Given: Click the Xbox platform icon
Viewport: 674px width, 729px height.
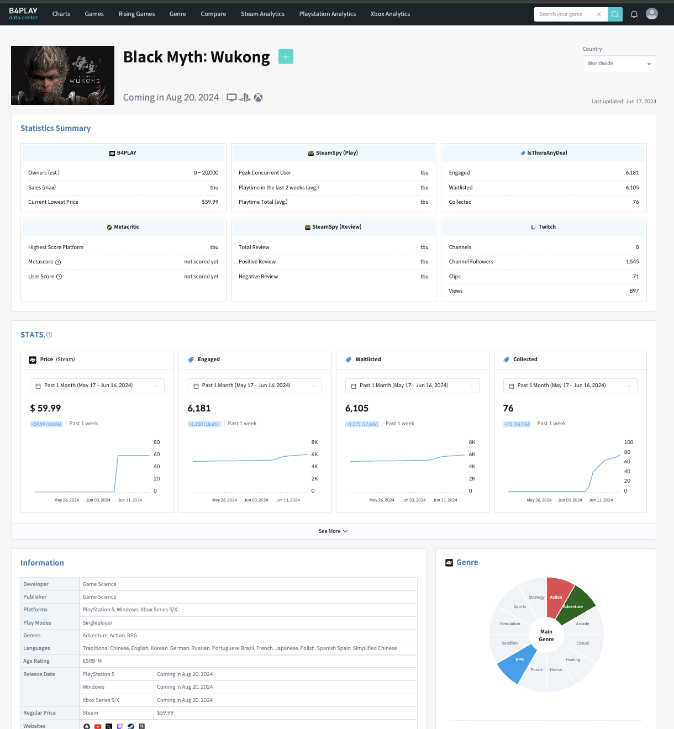Looking at the screenshot, I should (x=258, y=98).
